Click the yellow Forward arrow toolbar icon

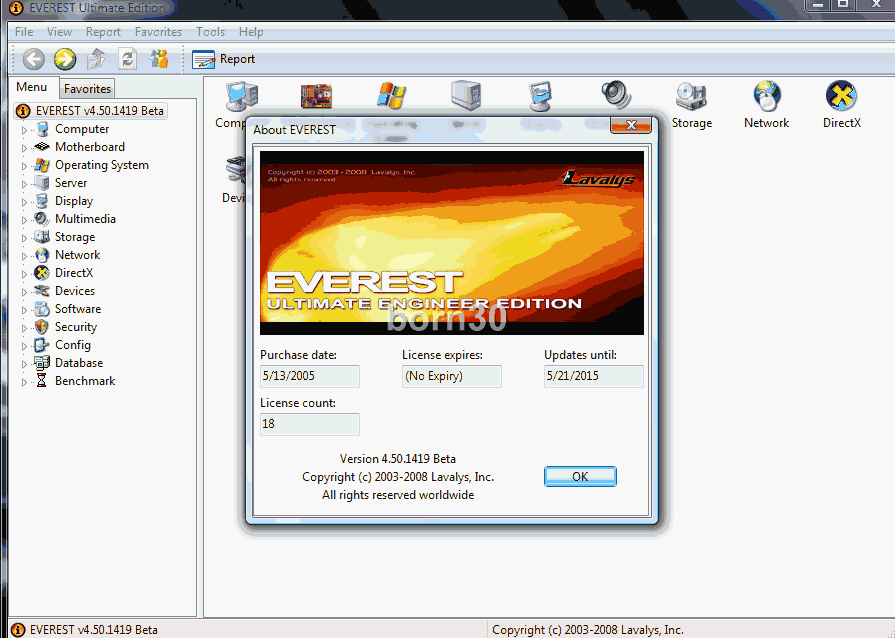coord(64,59)
